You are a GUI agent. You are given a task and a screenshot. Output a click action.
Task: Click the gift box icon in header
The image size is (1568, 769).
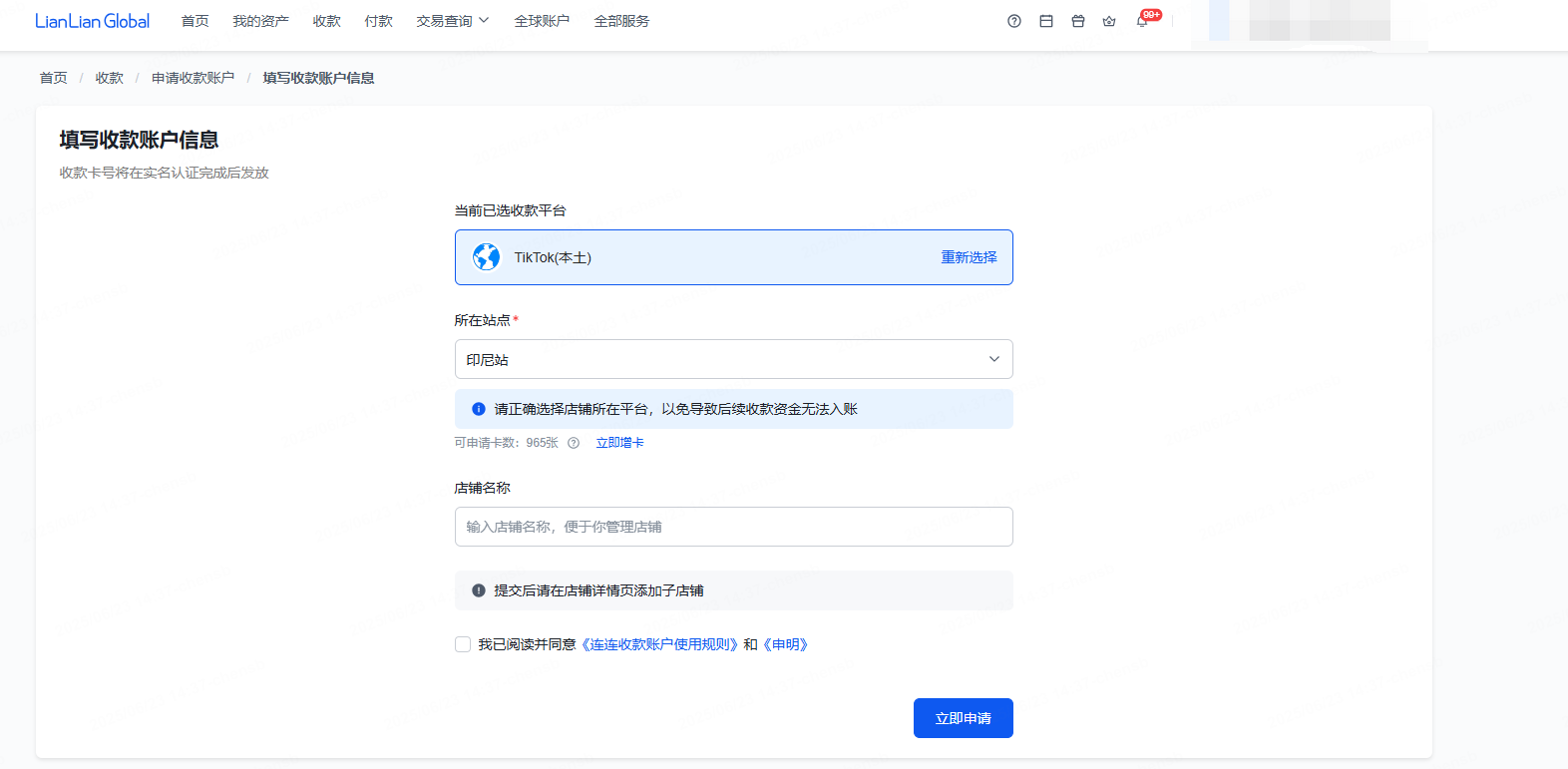click(x=1078, y=21)
